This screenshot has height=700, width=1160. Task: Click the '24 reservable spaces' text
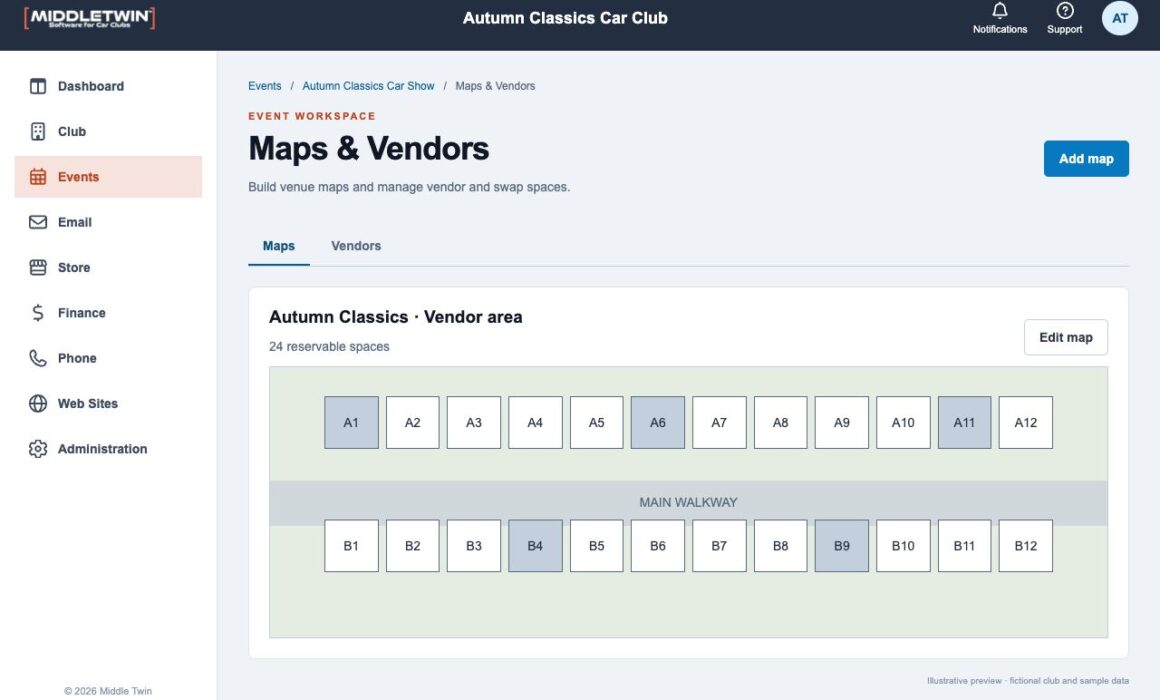click(329, 346)
